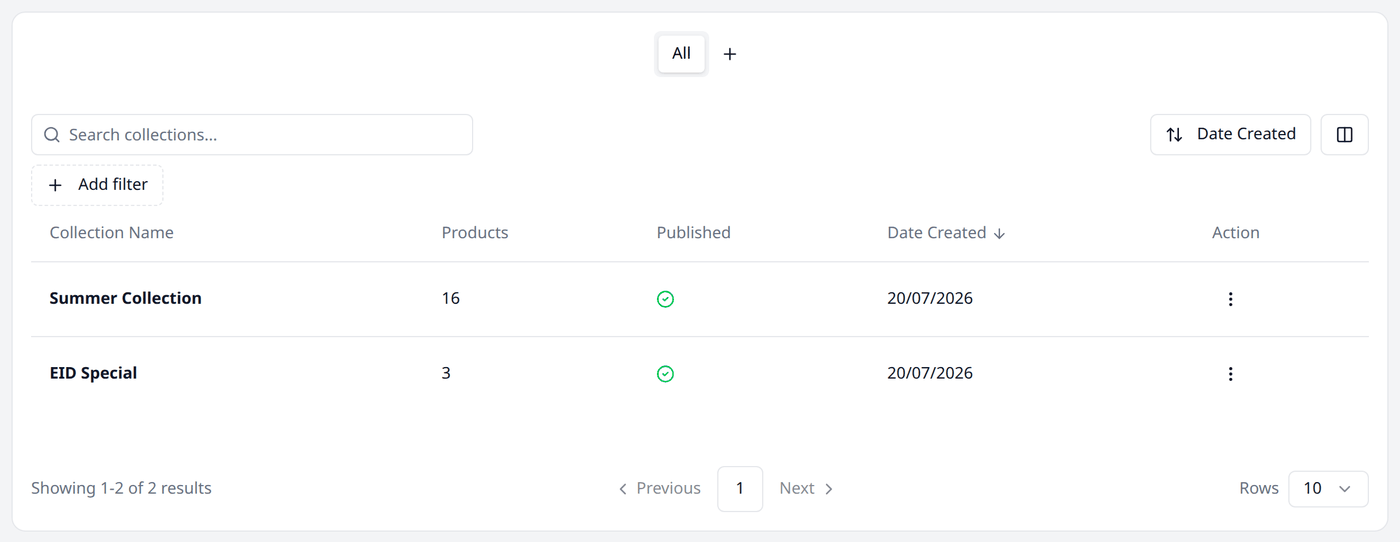Open the Date Created sort dropdown
Image resolution: width=1400 pixels, height=542 pixels.
(1230, 134)
